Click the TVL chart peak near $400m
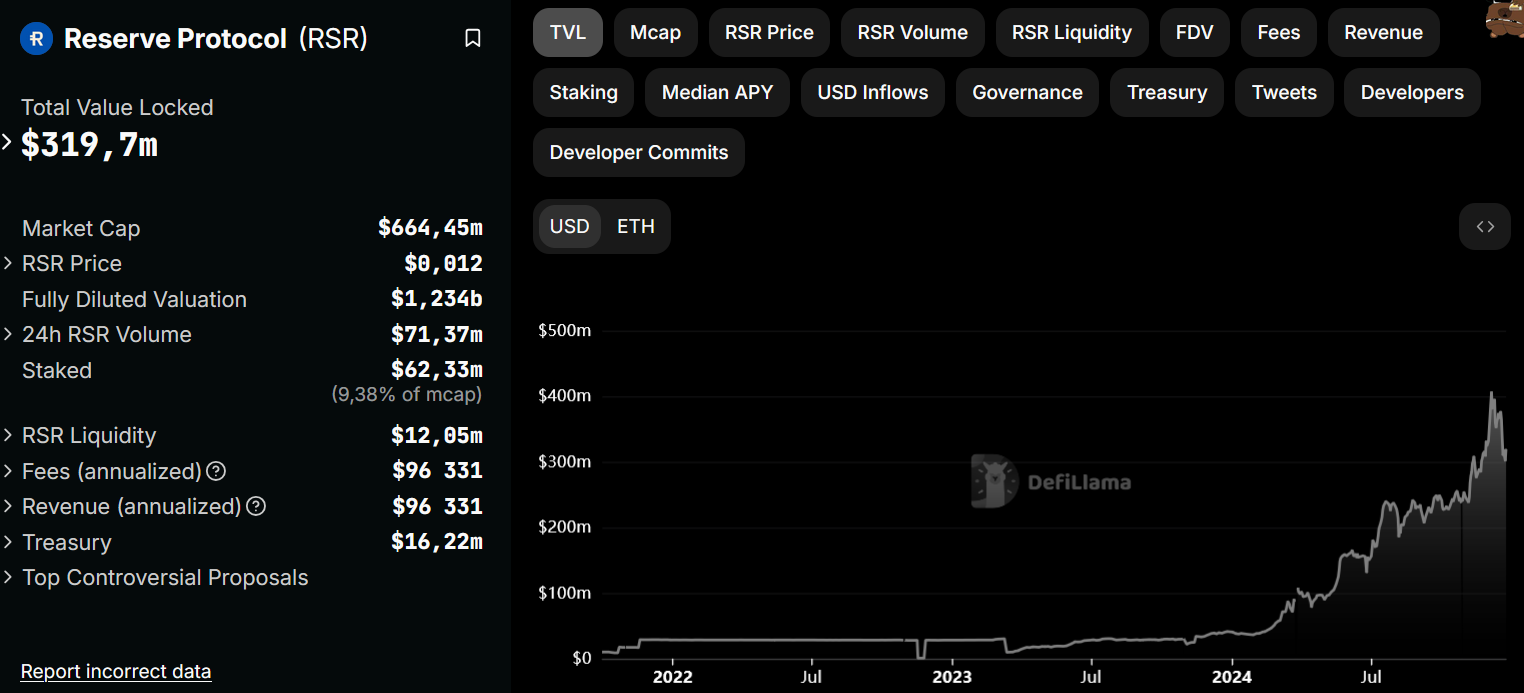This screenshot has width=1524, height=693. pos(1492,393)
